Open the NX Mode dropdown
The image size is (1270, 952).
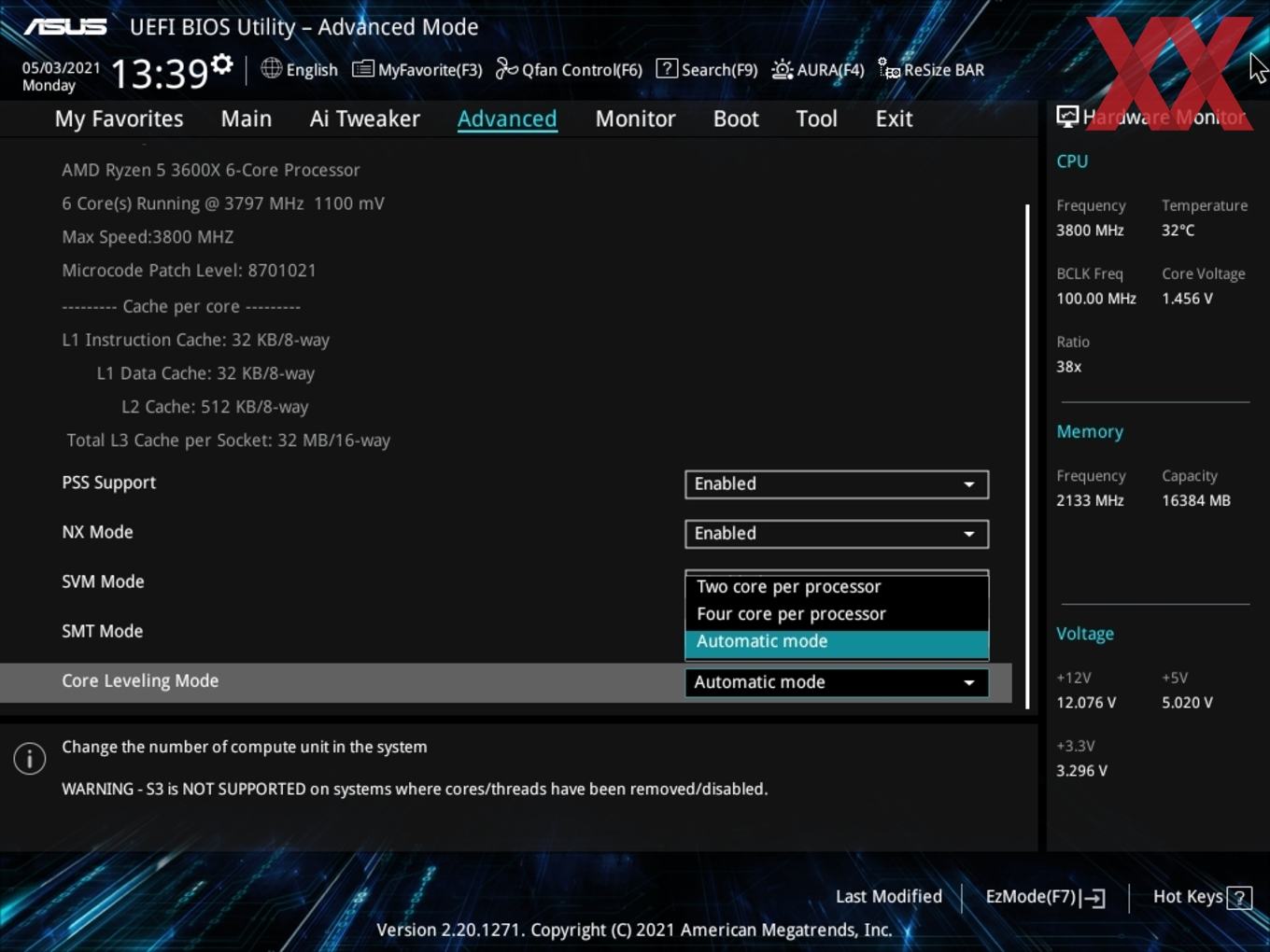pyautogui.click(x=837, y=534)
